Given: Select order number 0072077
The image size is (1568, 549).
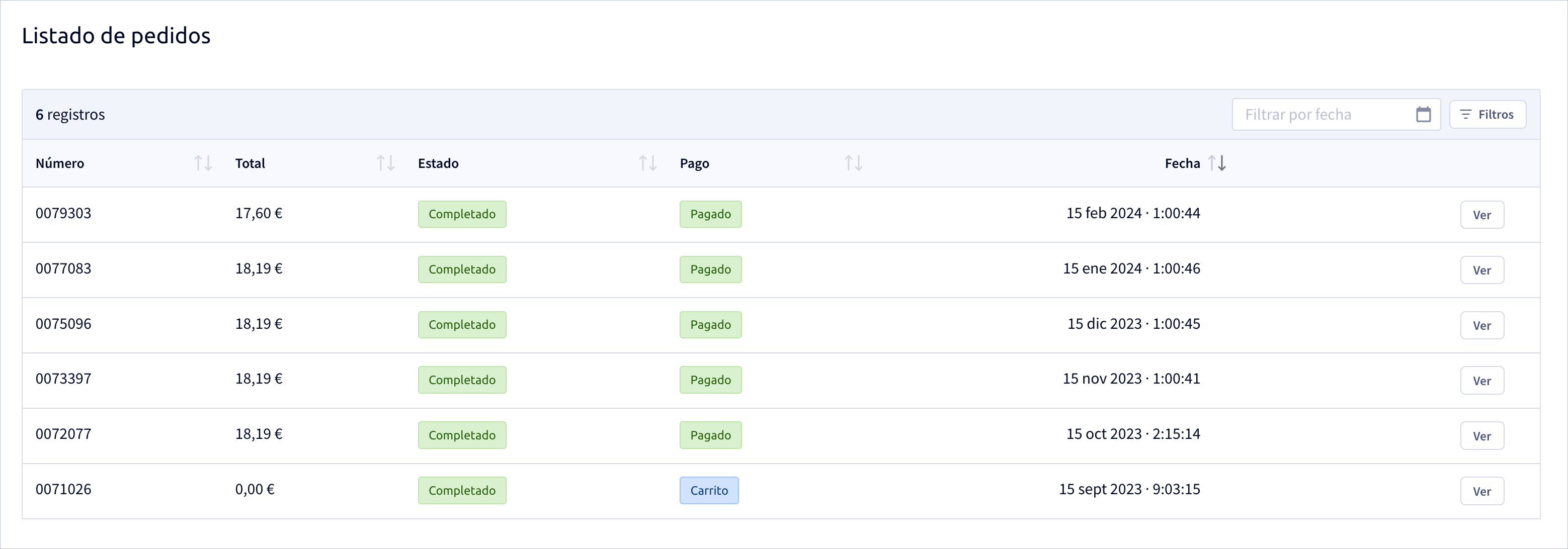Looking at the screenshot, I should [63, 434].
